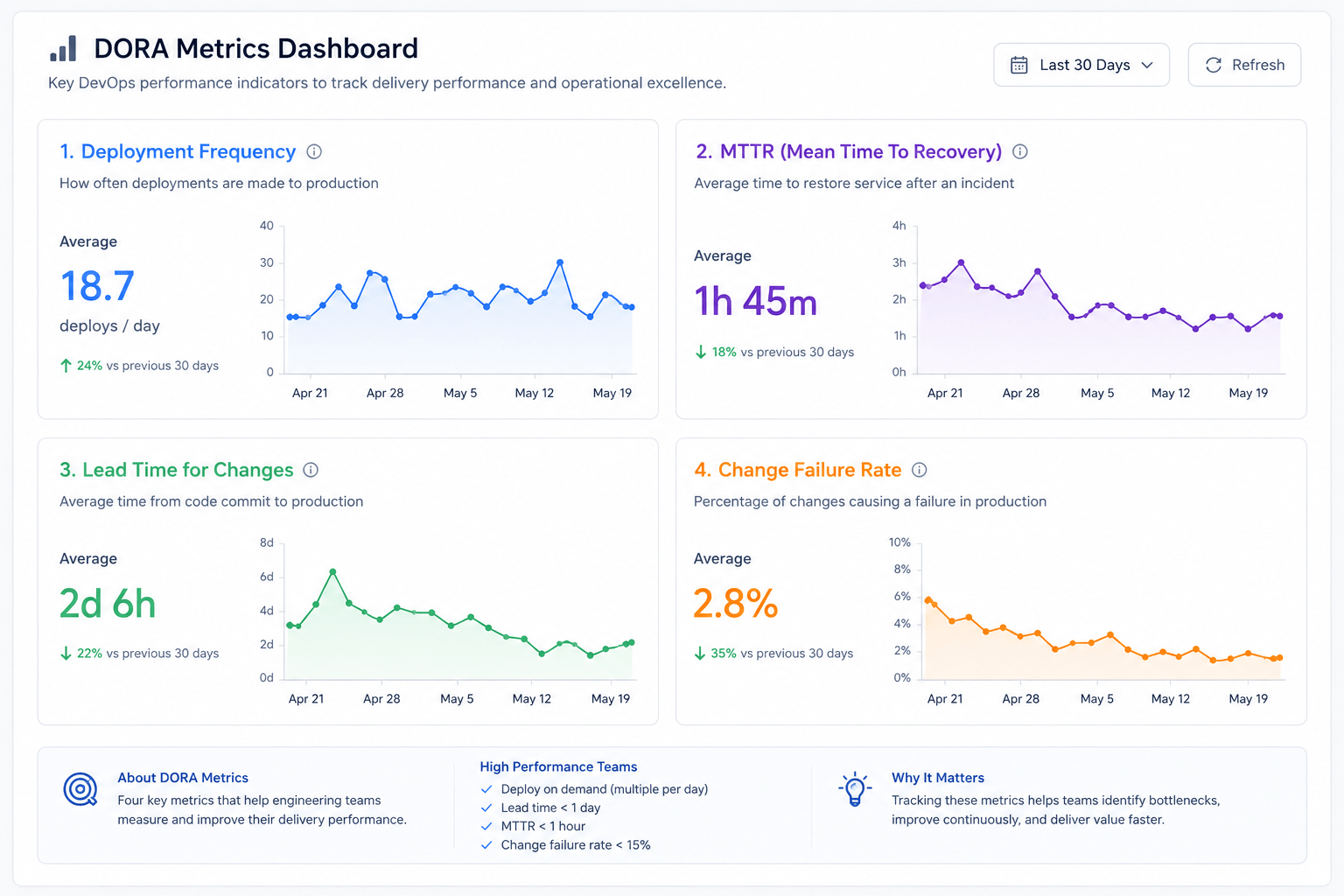
Task: Select Average time to restore service after an incident
Action: click(854, 183)
